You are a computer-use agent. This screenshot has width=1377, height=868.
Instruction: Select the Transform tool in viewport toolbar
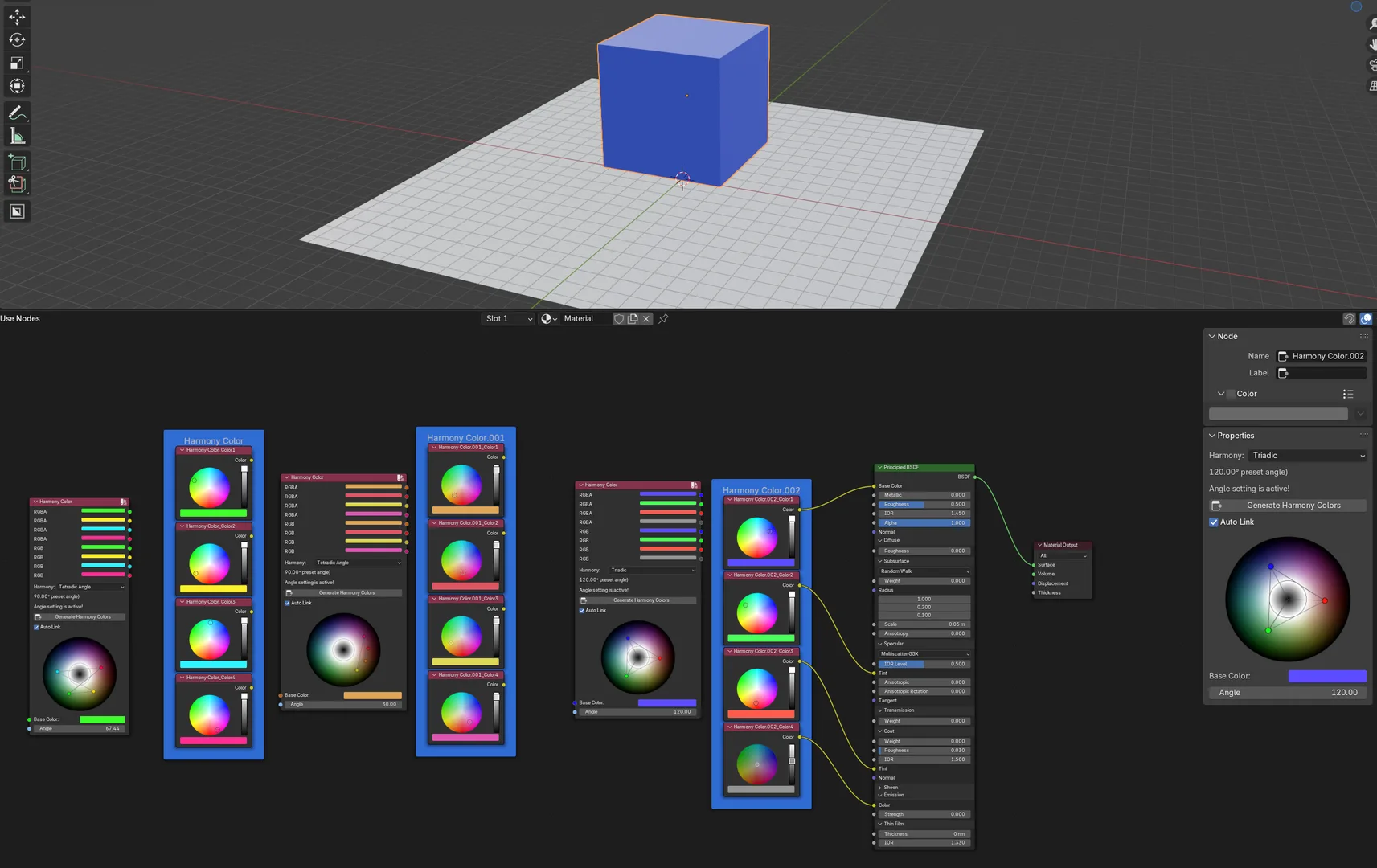click(17, 86)
